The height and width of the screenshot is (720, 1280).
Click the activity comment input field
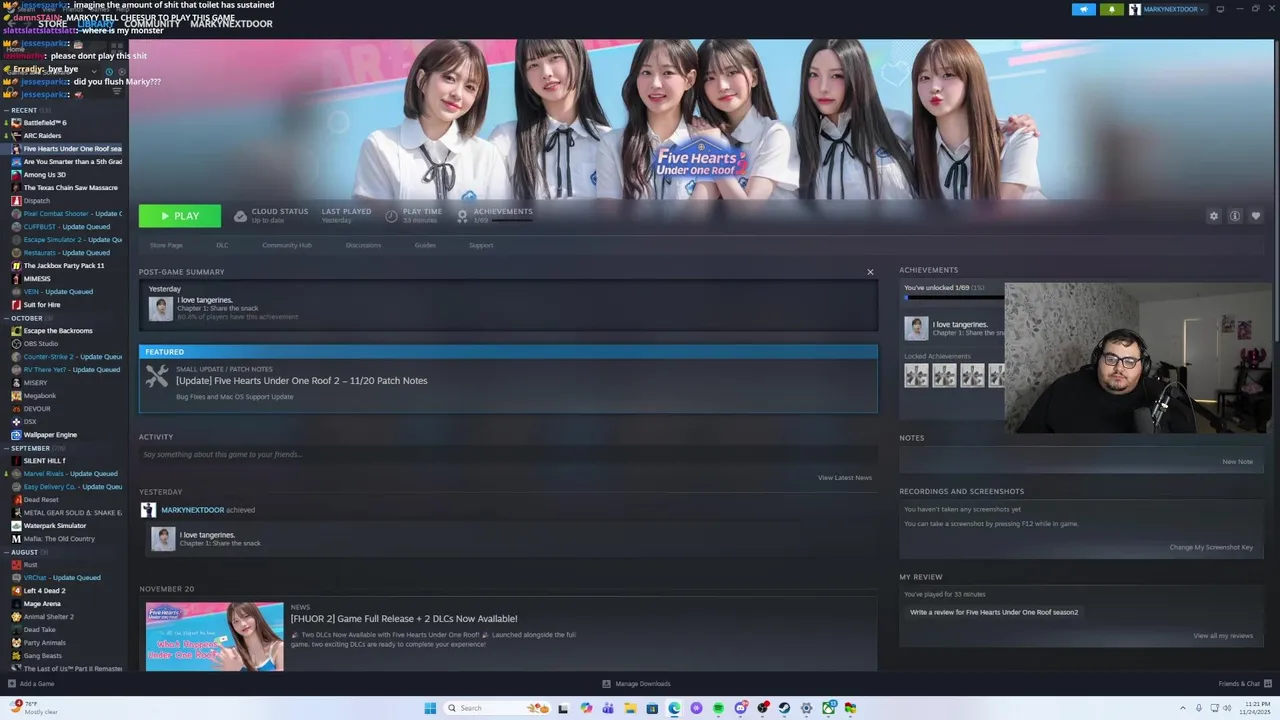(508, 455)
